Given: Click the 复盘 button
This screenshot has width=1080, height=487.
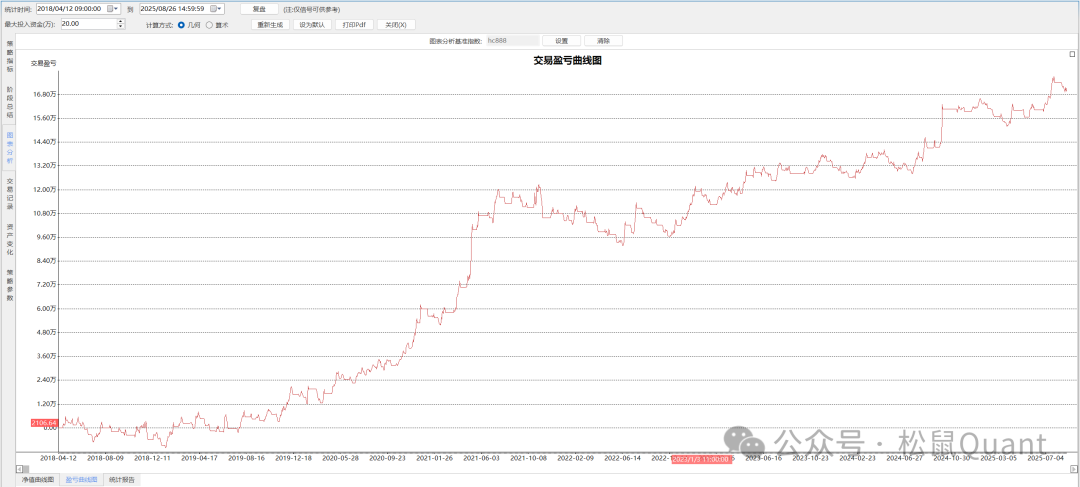Looking at the screenshot, I should coord(259,8).
